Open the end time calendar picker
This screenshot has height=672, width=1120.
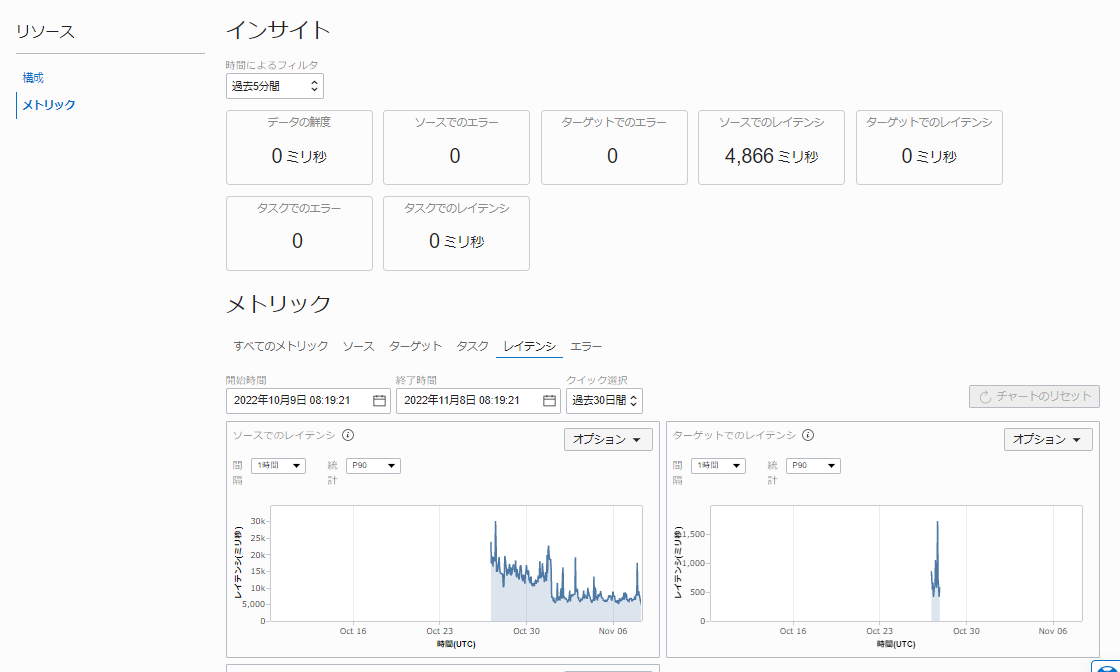coord(549,401)
